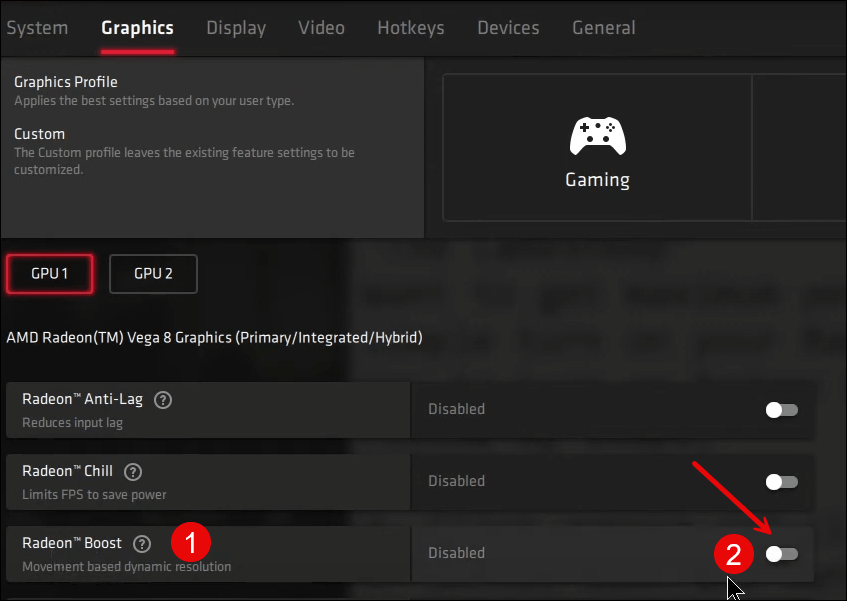Viewport: 847px width, 601px height.
Task: Open help for Radeon Anti-Lag
Action: [x=163, y=400]
